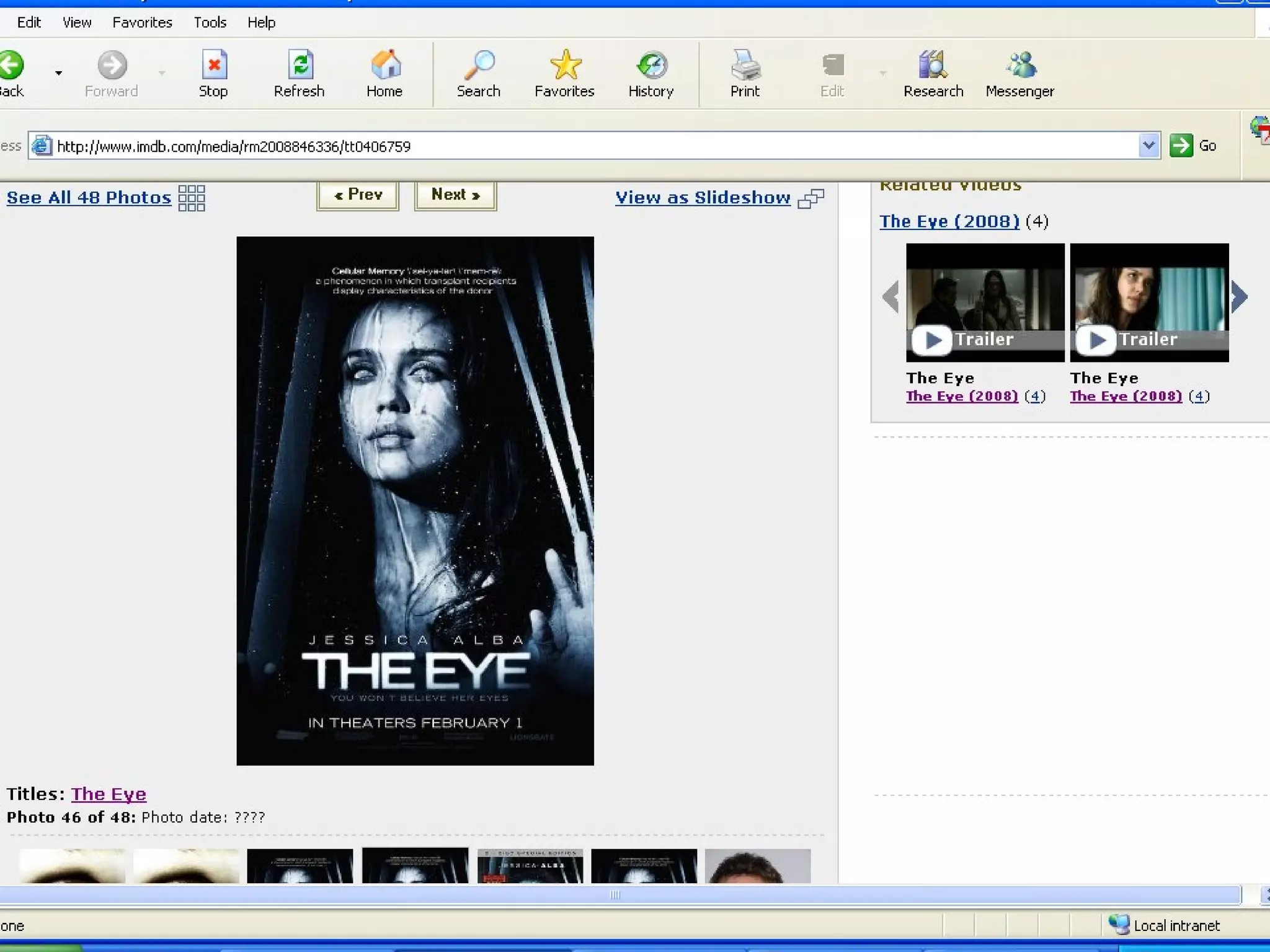Open the Favorites menu
The image size is (1270, 952).
(x=142, y=22)
